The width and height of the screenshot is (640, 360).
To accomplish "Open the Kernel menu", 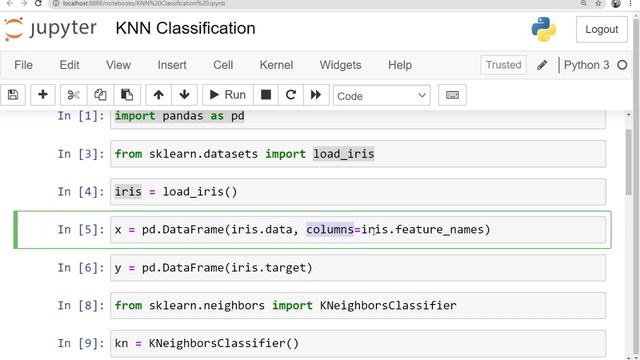I will coord(276,65).
